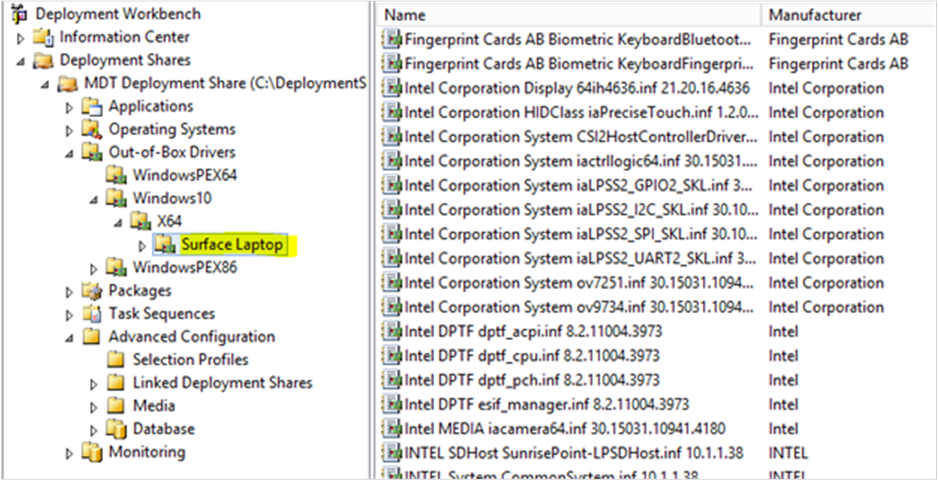Image resolution: width=938 pixels, height=480 pixels.
Task: Click the Task Sequences node icon
Action: point(92,314)
